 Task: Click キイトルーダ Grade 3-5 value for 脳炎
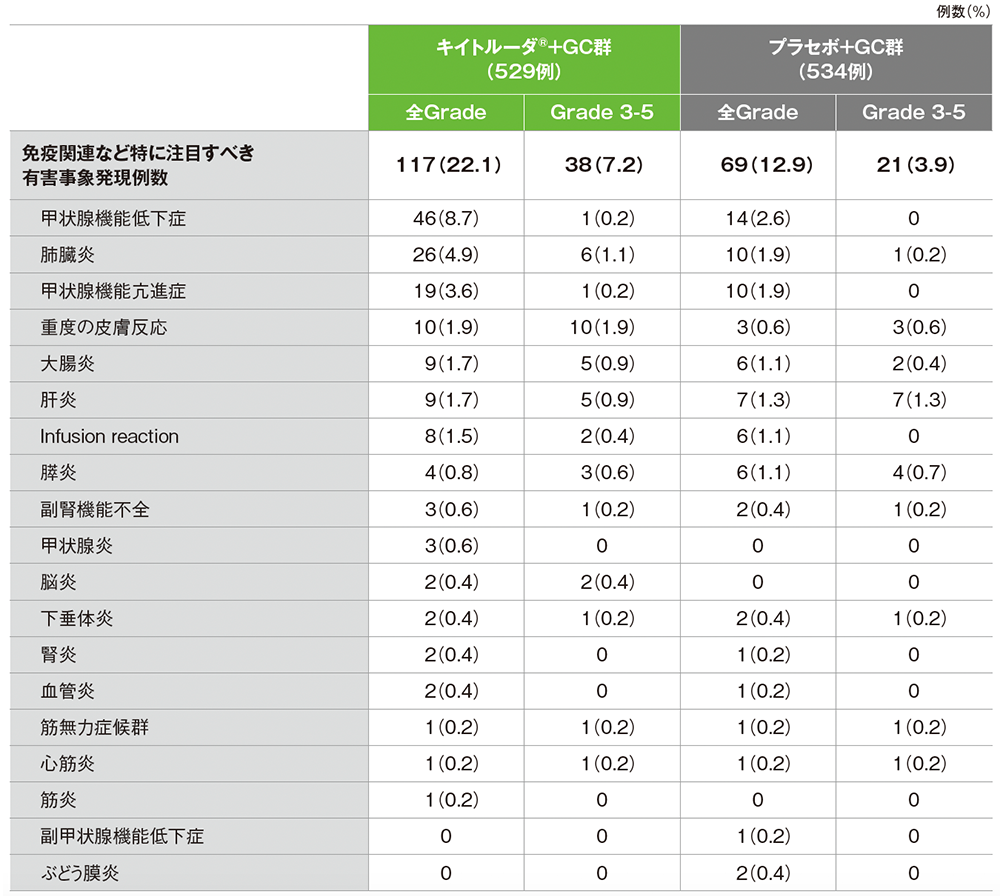(608, 582)
